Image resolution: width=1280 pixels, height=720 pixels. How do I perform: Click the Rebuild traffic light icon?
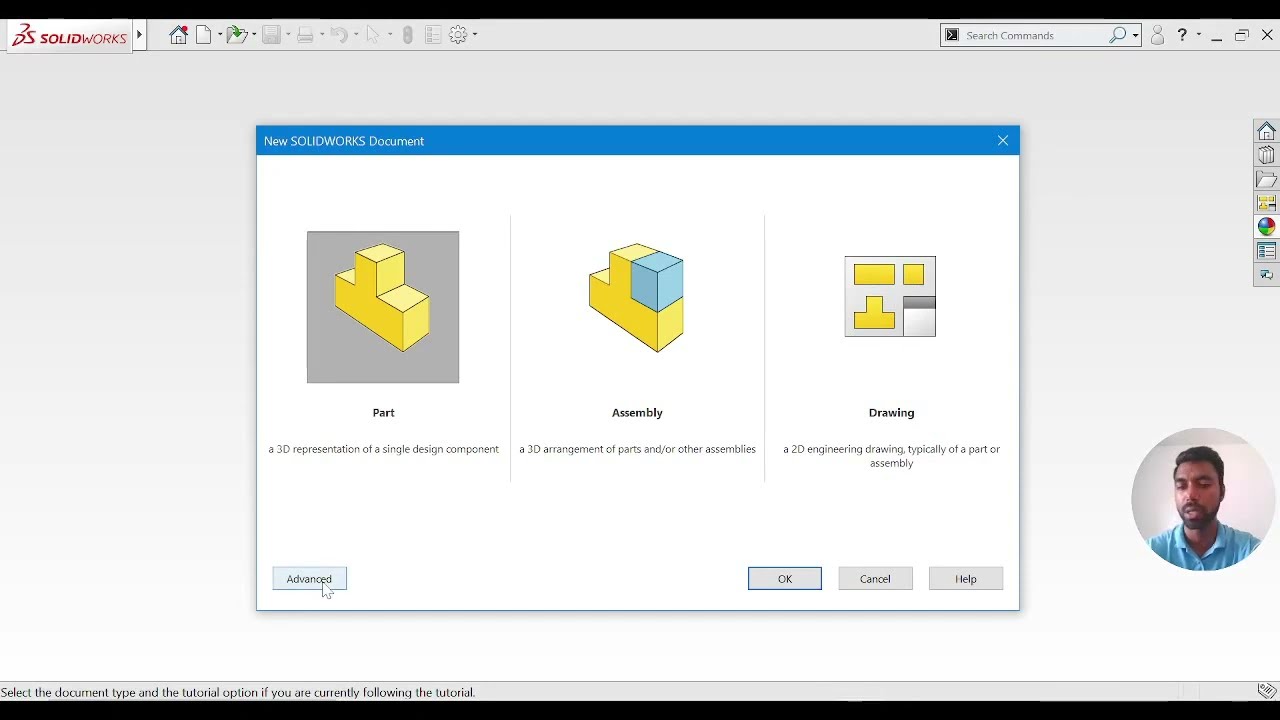(408, 35)
